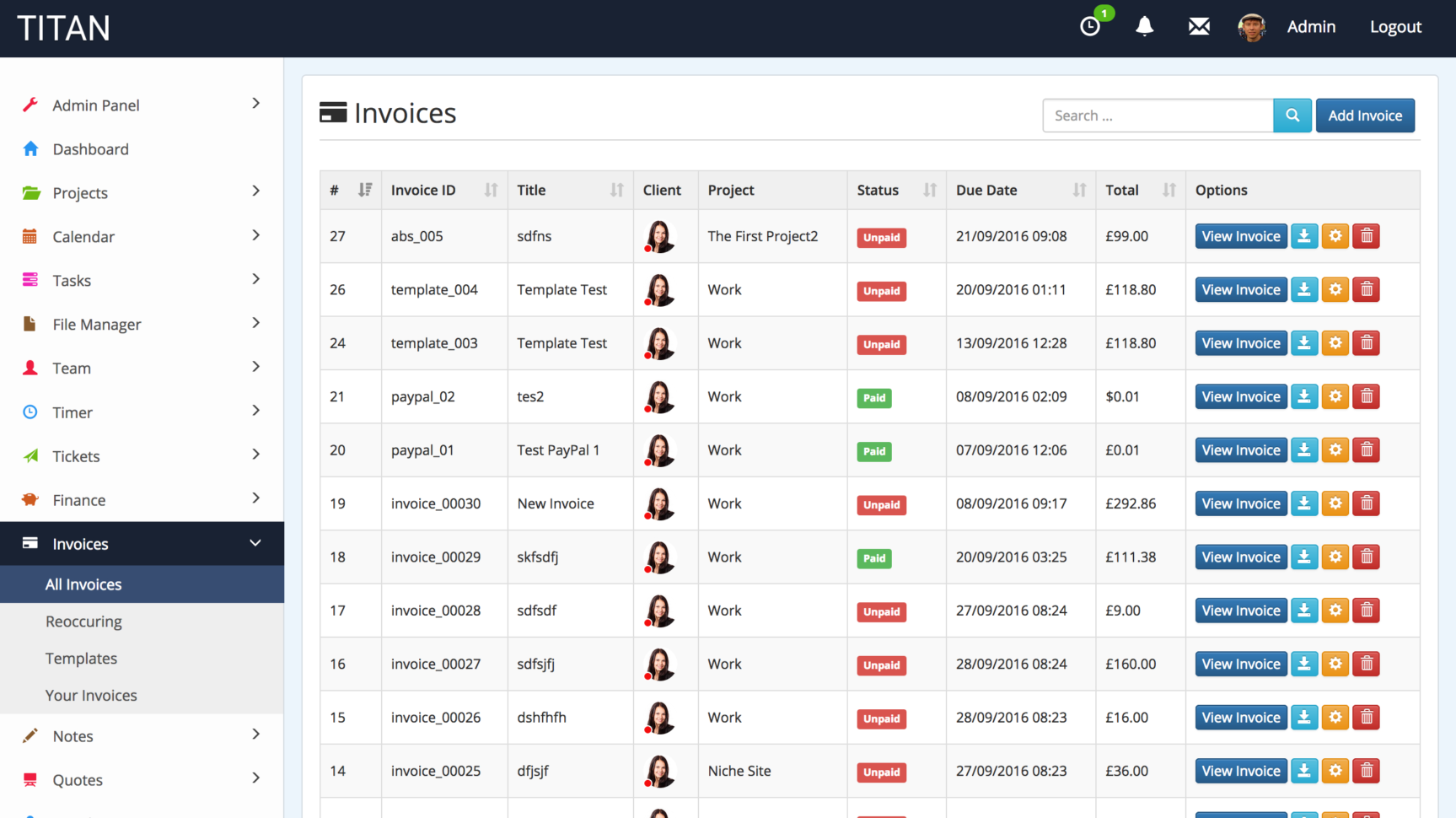Image resolution: width=1456 pixels, height=818 pixels.
Task: Click the Projects folder icon
Action: pos(31,192)
